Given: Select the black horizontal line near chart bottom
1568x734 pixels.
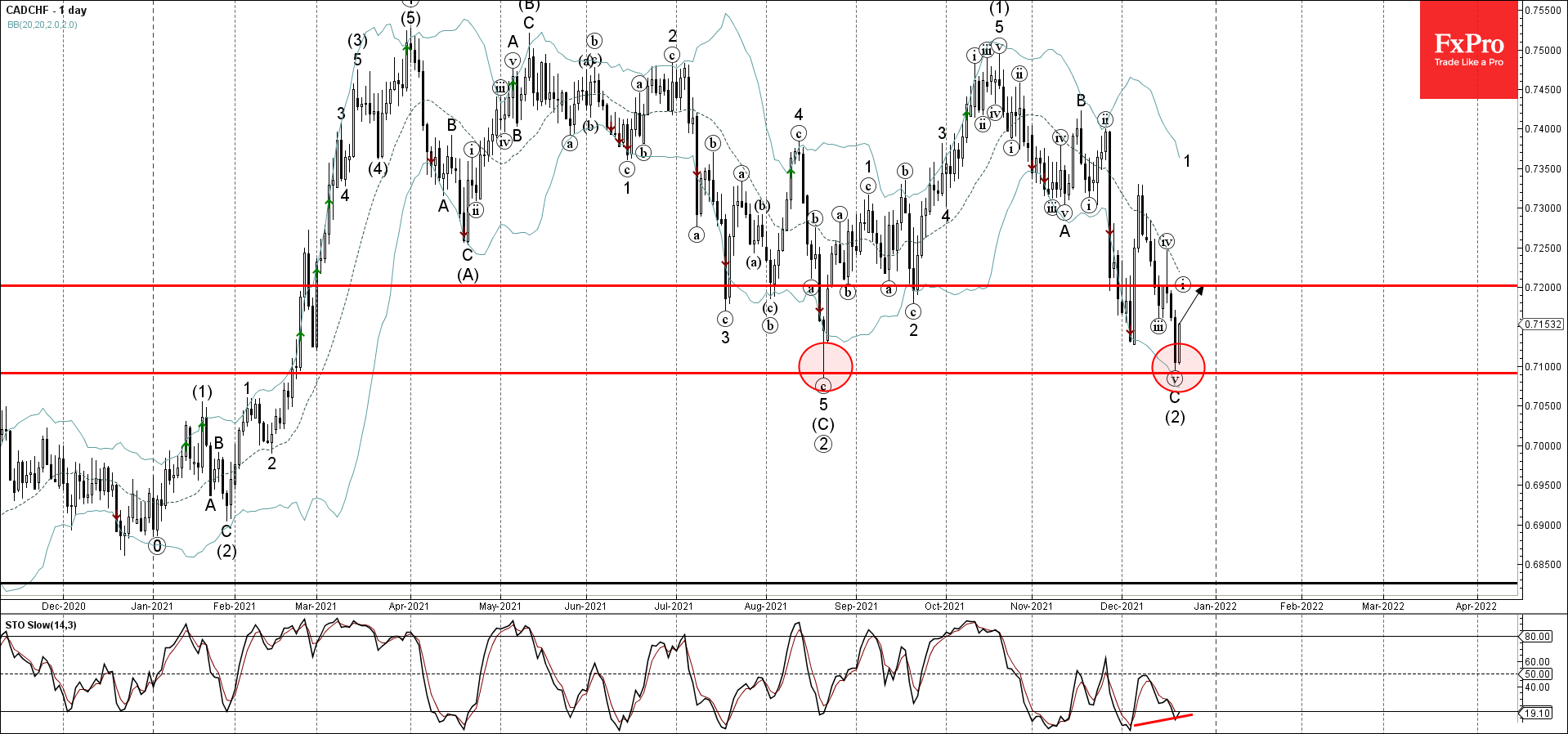Looking at the screenshot, I should coord(759,583).
